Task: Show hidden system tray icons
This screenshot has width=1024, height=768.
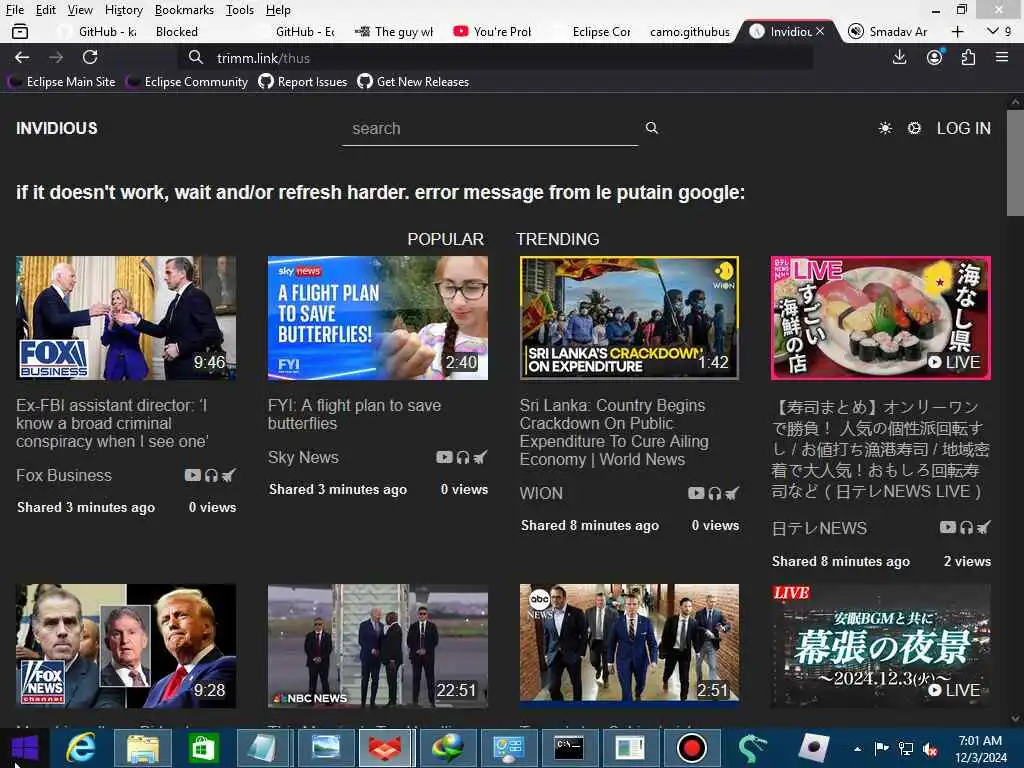Action: click(x=857, y=749)
